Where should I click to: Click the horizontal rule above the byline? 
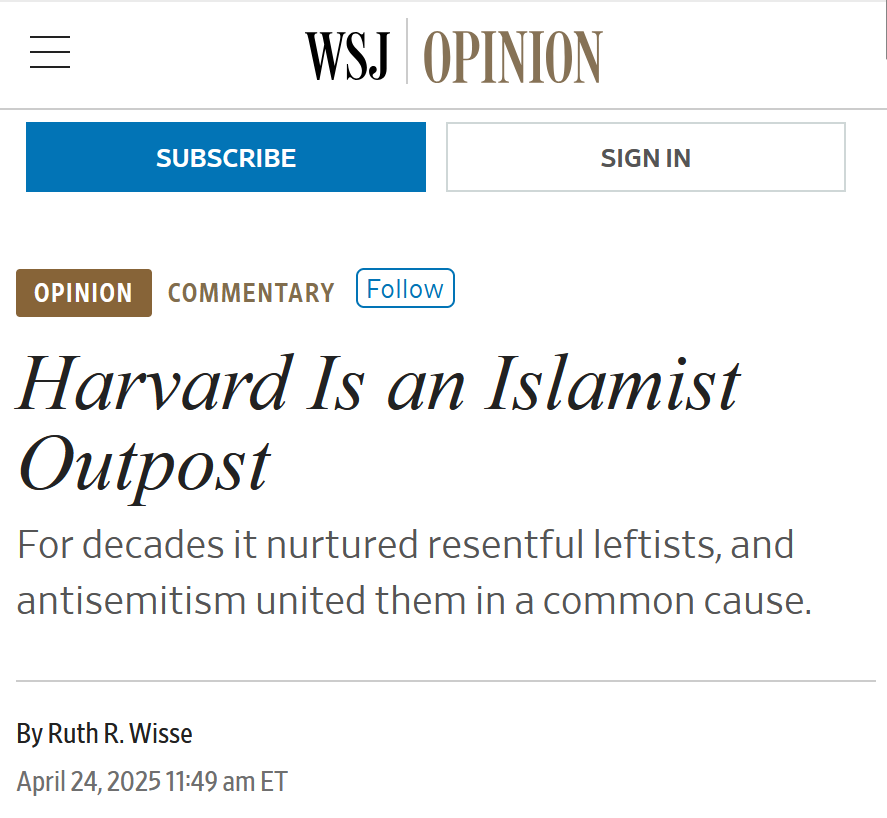click(x=446, y=681)
